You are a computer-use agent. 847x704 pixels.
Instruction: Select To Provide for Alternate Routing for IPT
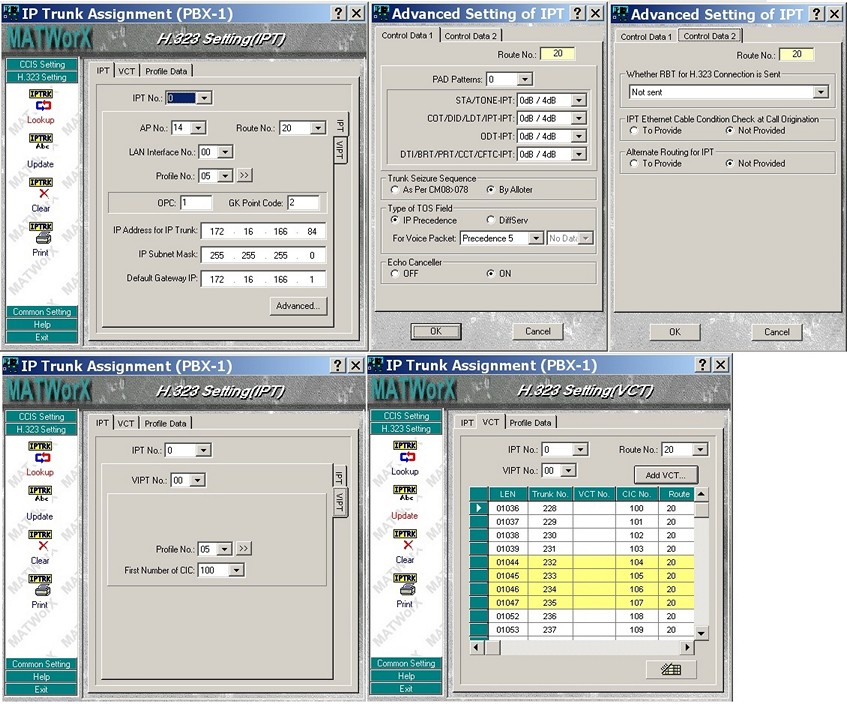point(634,163)
